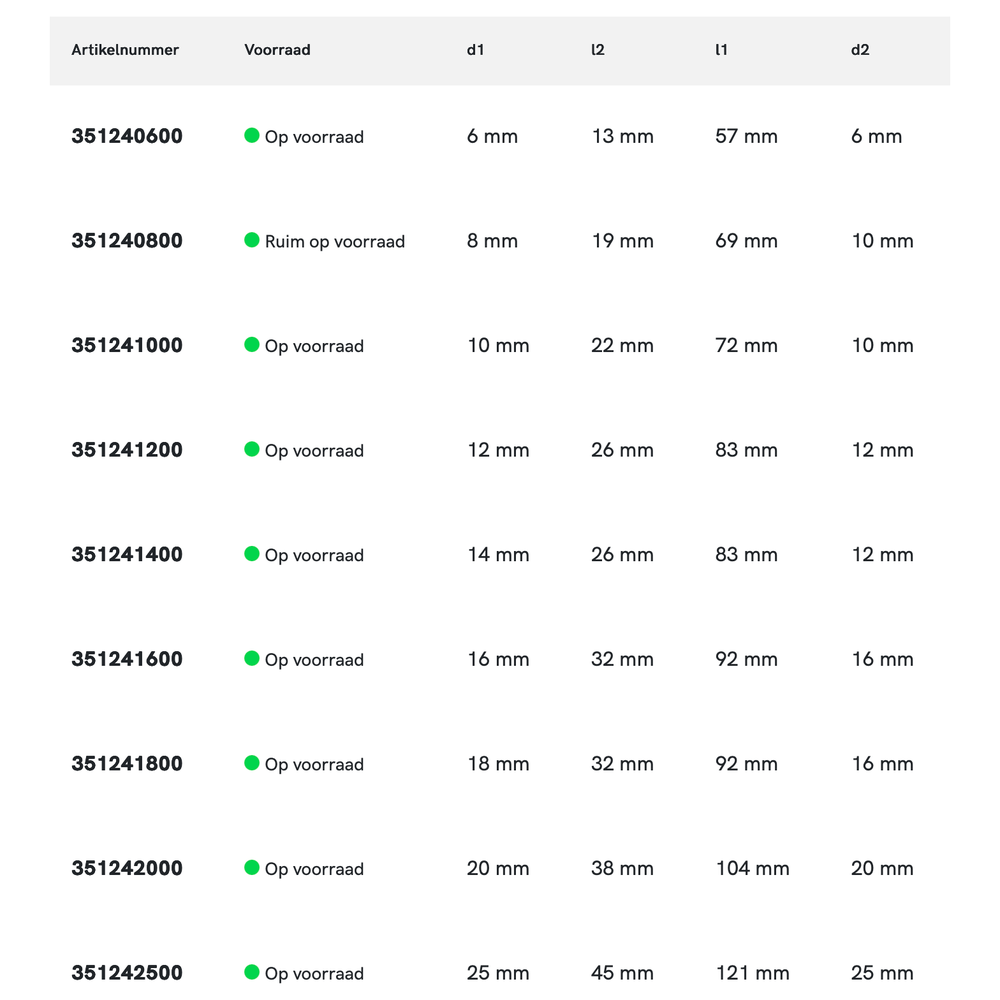The image size is (1000, 1000).
Task: Open product 351241200
Action: (127, 450)
